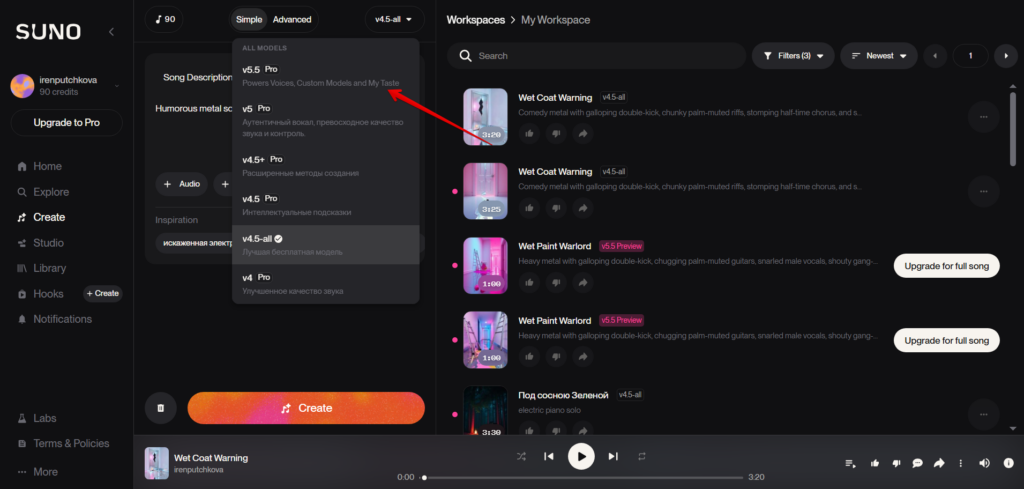Open player bar vertical dots menu

pyautogui.click(x=960, y=464)
